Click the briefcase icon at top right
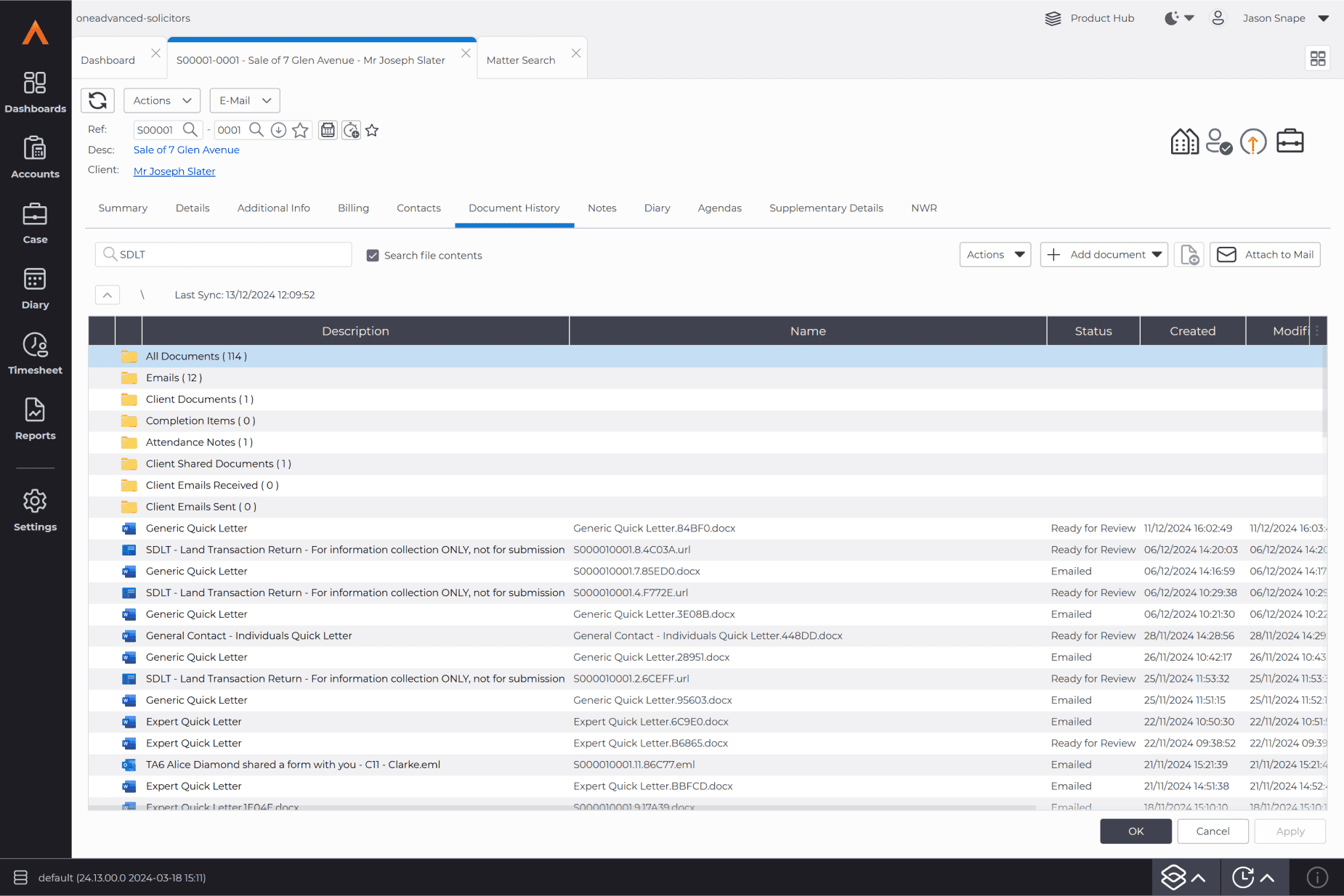 point(1290,141)
